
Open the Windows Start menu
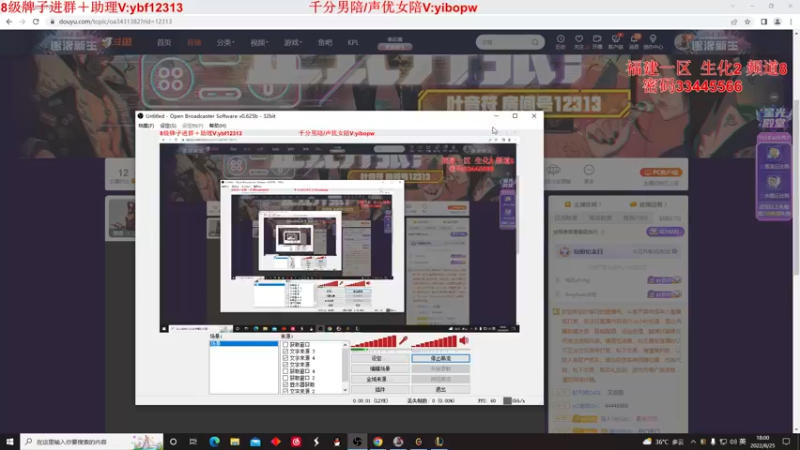[x=9, y=441]
